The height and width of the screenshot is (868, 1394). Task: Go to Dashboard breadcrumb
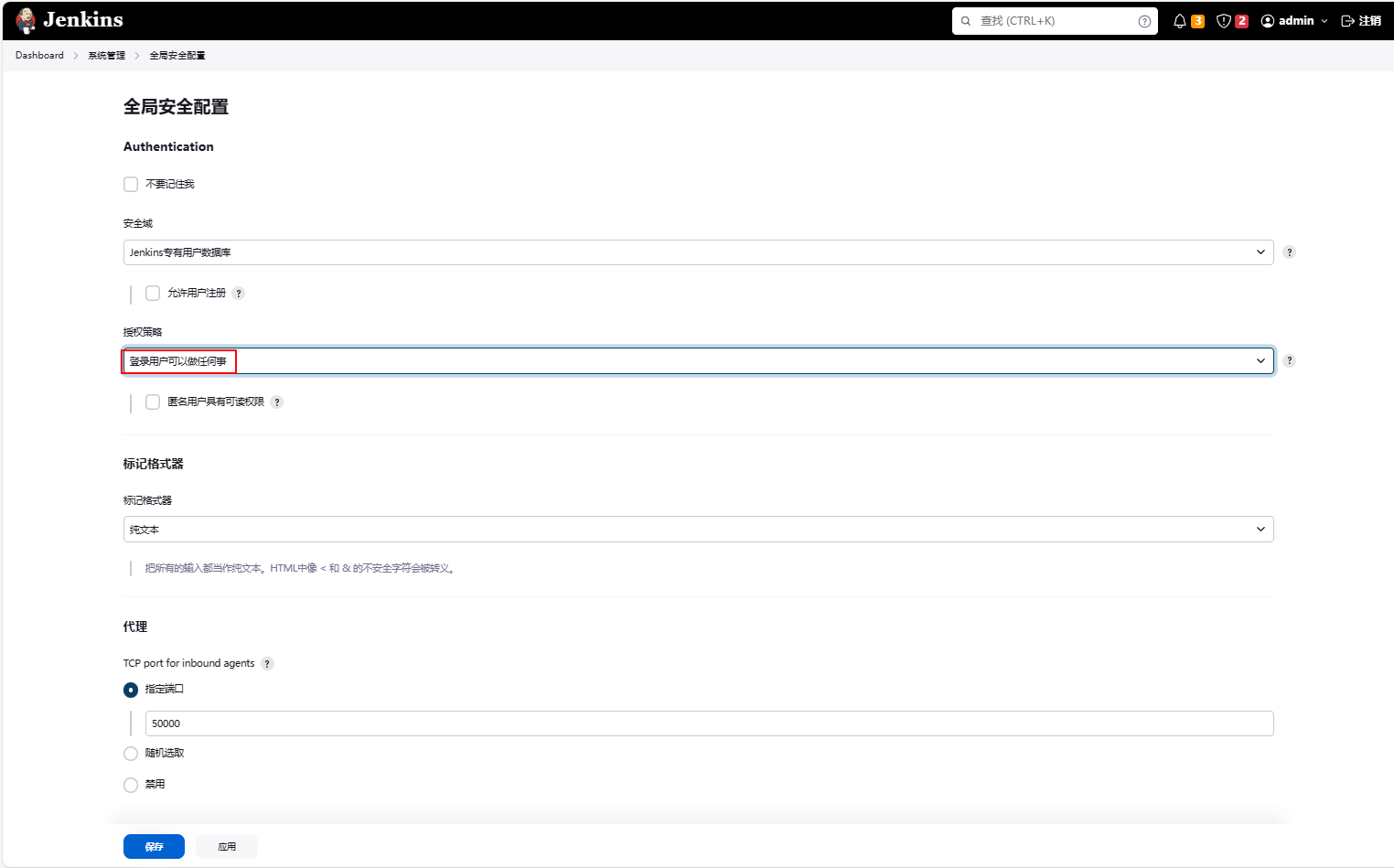39,56
